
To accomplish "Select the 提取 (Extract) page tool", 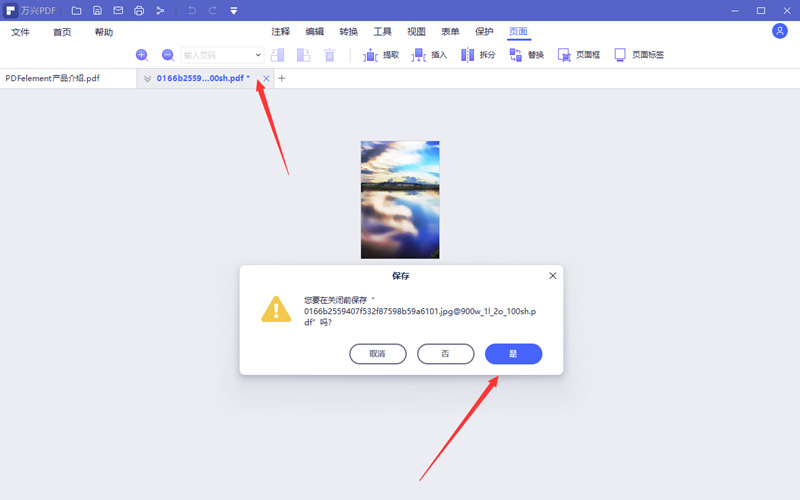I will (381, 55).
